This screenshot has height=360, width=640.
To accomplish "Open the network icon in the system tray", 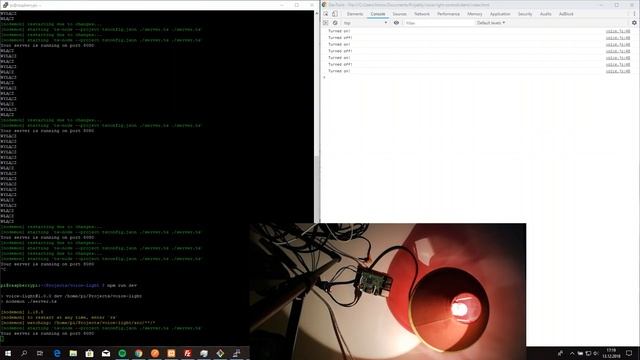I will click(588, 353).
